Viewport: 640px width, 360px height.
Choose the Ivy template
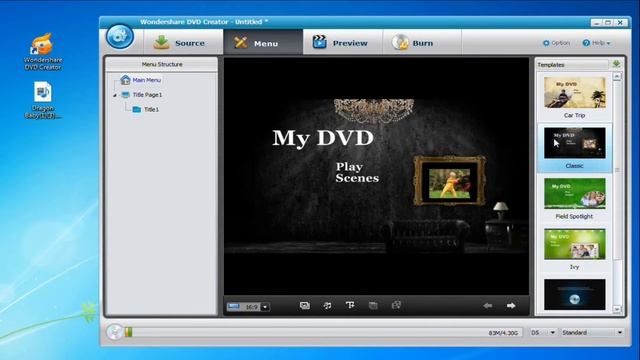tap(575, 244)
